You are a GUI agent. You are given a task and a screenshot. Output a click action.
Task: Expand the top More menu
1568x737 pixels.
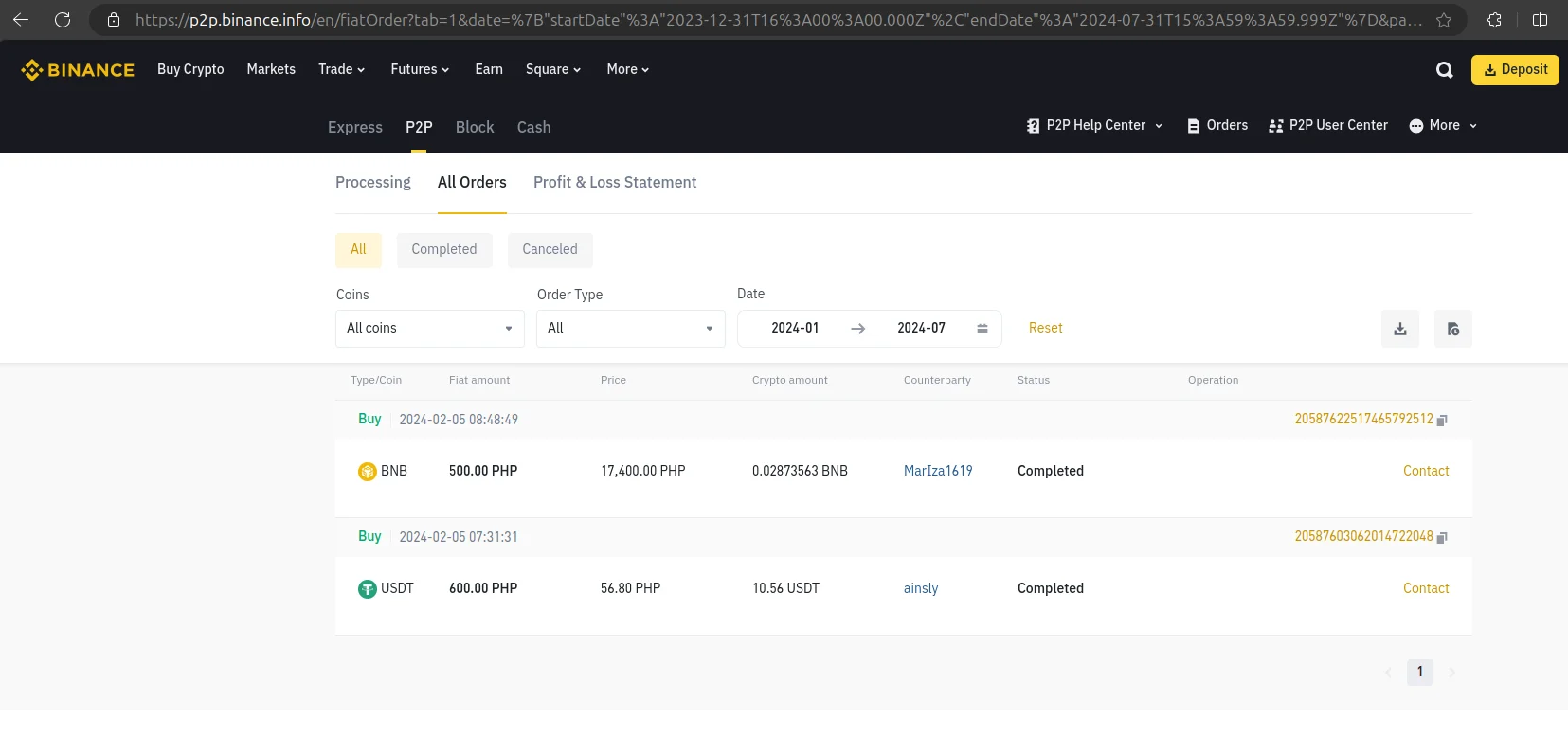pos(628,69)
